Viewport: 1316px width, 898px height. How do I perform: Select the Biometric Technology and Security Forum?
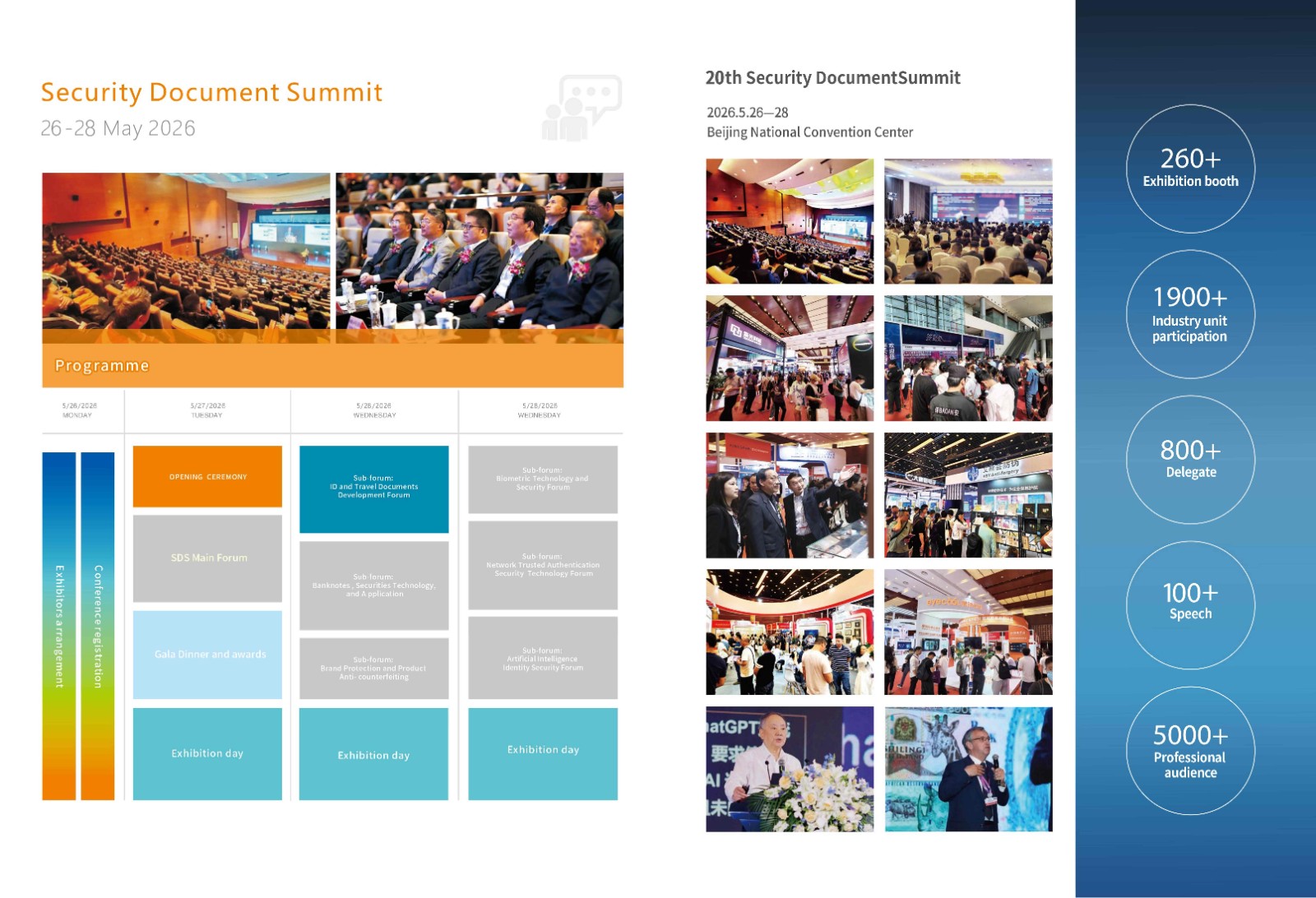pyautogui.click(x=542, y=479)
